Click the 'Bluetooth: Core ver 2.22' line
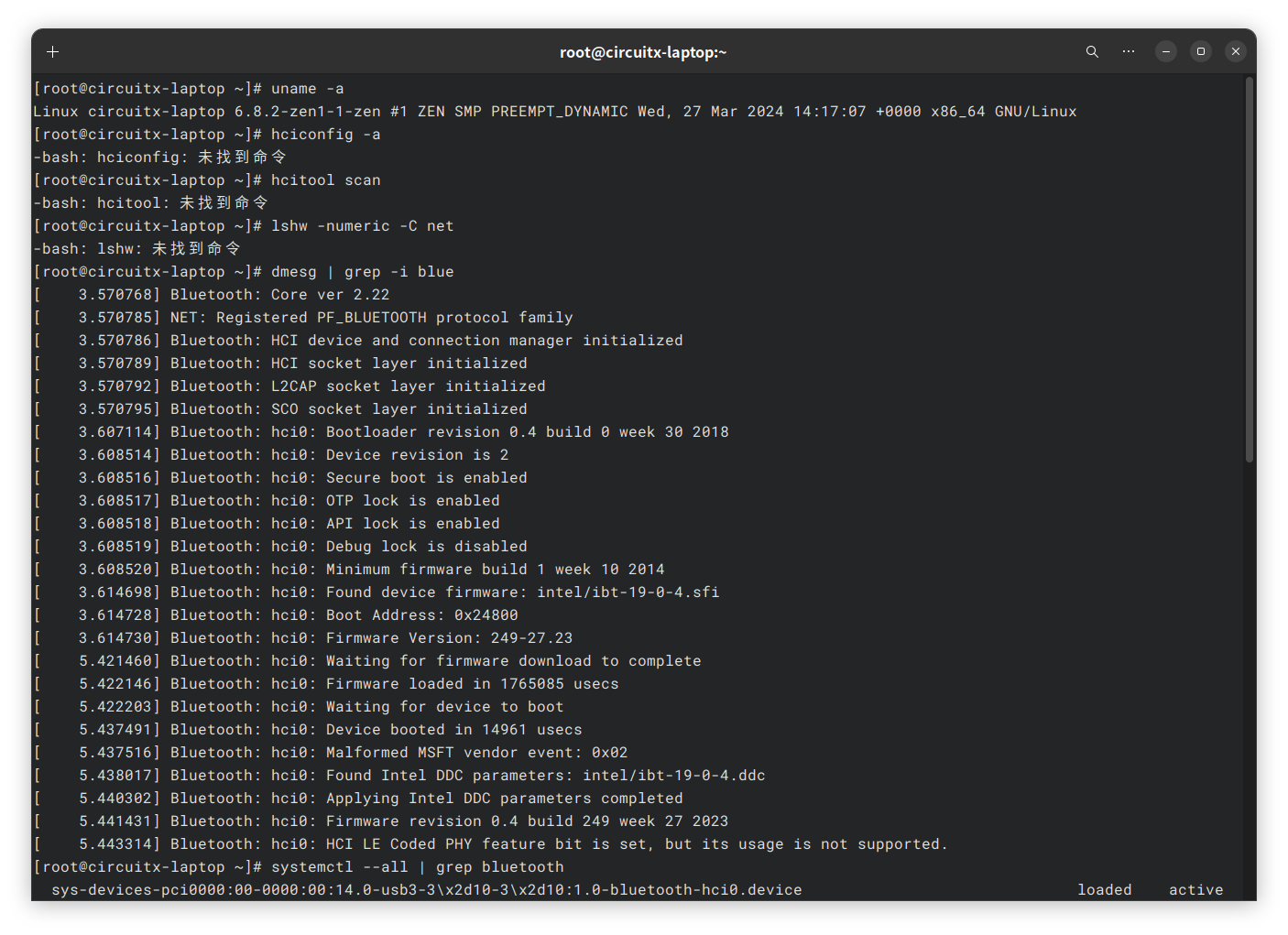1288x935 pixels. tap(279, 295)
